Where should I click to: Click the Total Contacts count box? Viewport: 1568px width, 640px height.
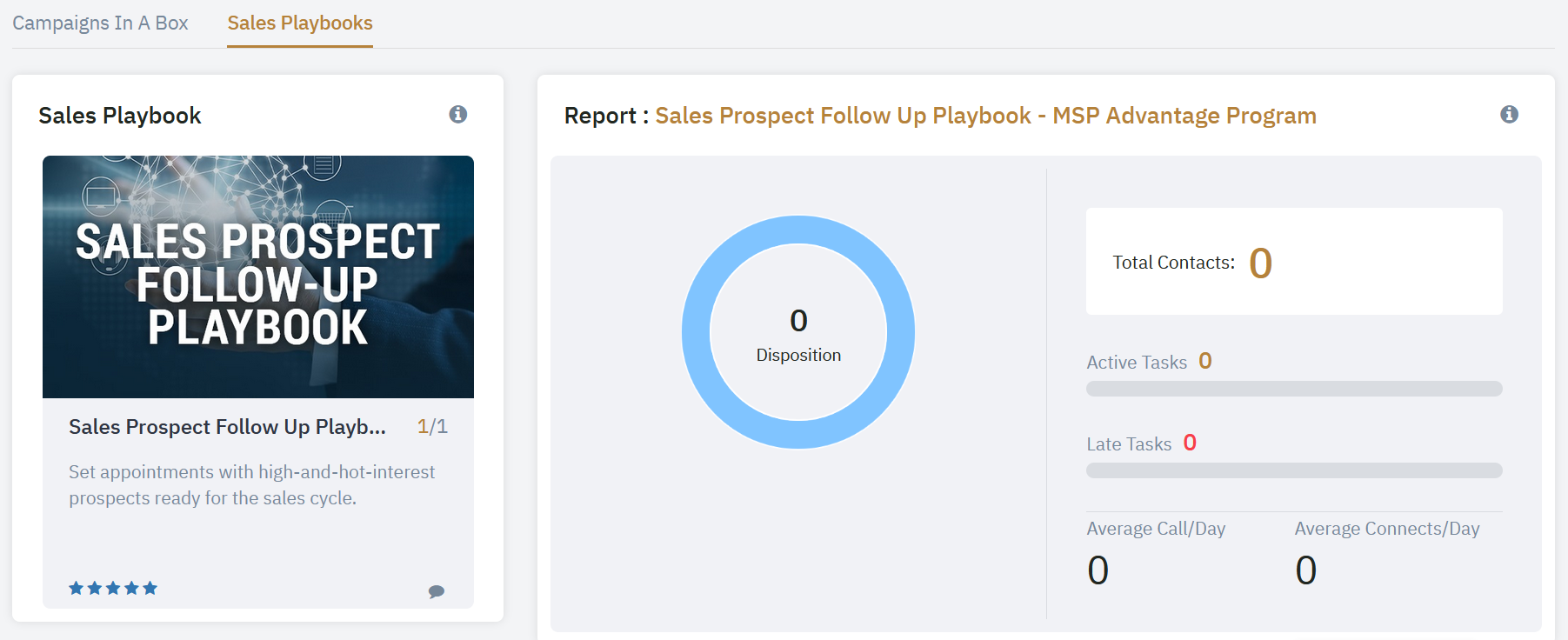1294,262
